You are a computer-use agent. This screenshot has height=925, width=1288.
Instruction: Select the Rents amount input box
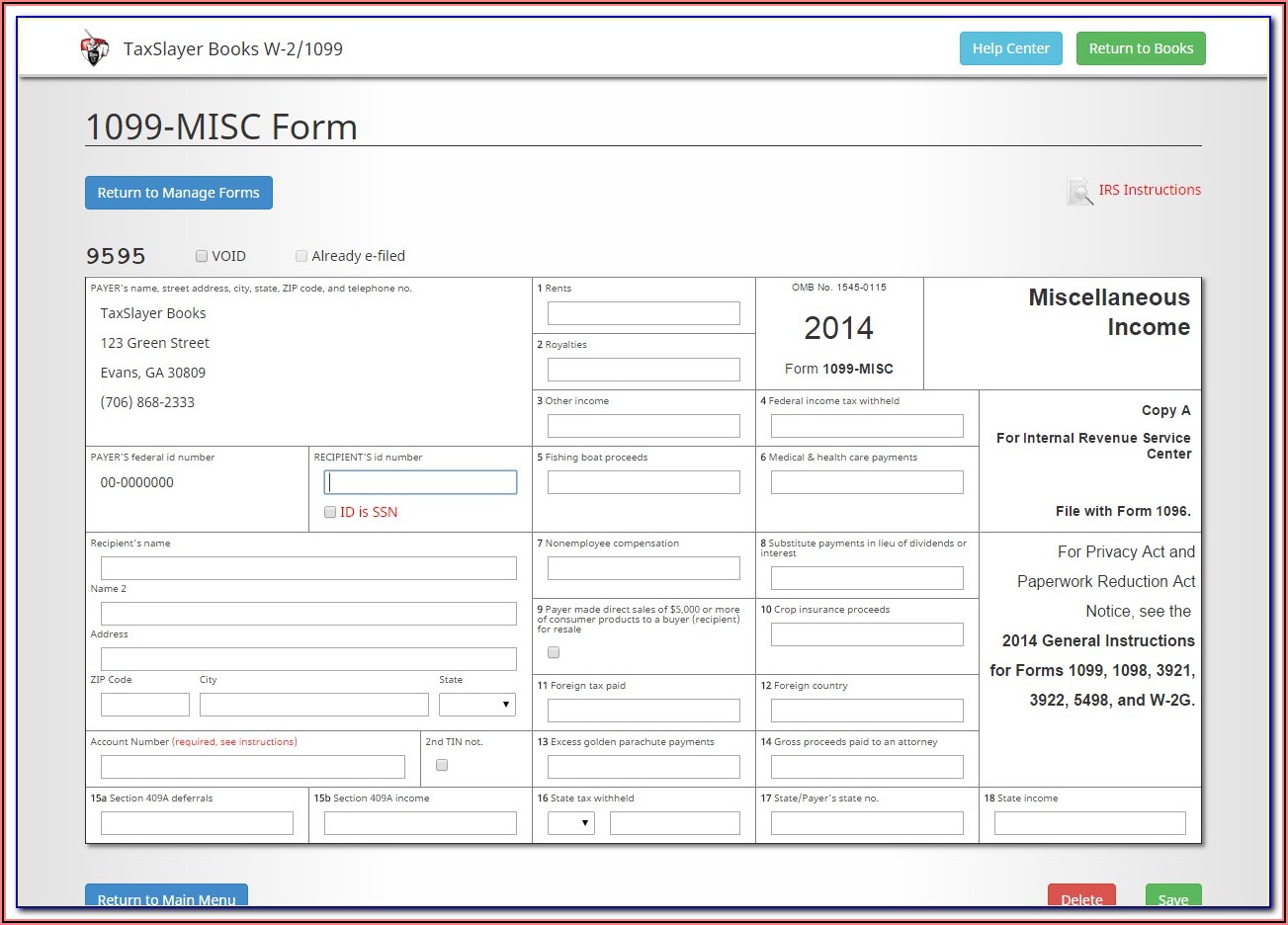[644, 313]
